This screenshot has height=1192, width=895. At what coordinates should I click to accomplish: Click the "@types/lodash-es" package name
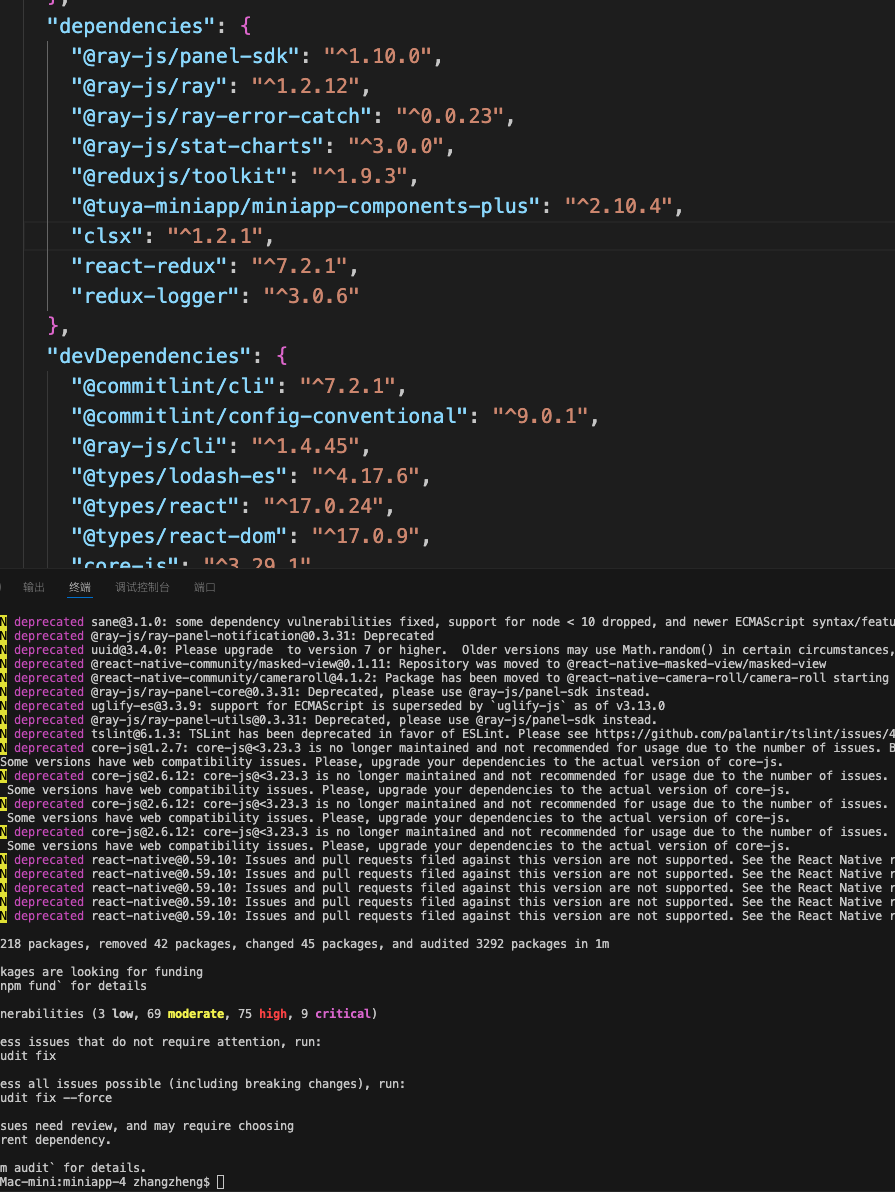[x=179, y=476]
